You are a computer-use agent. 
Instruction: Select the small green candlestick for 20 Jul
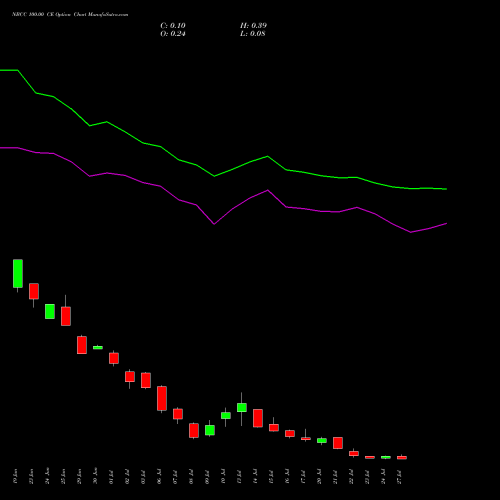pyautogui.click(x=322, y=441)
